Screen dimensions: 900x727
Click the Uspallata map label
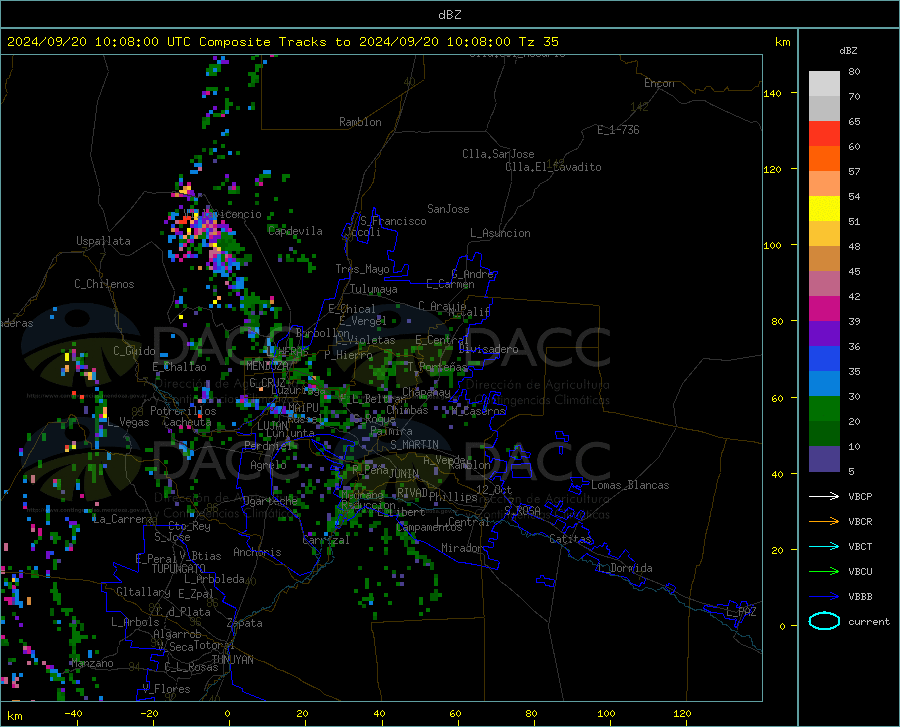click(x=103, y=241)
